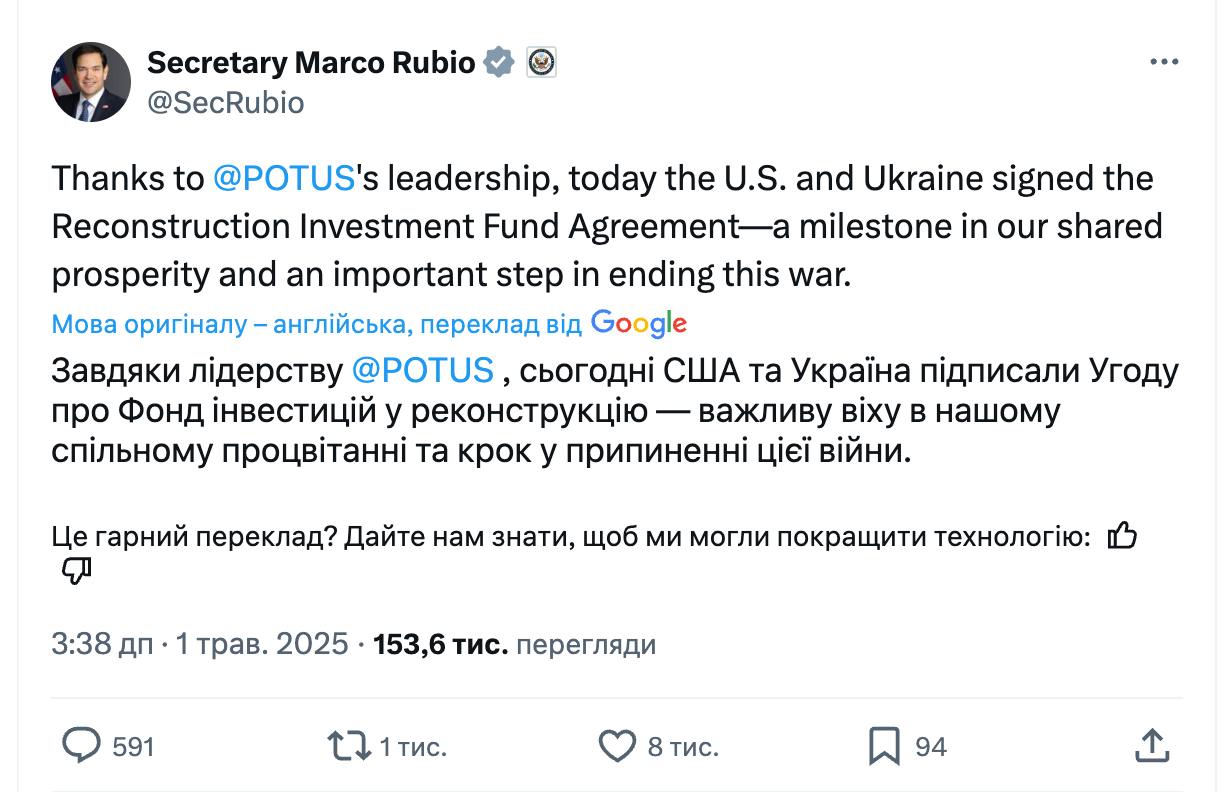The width and height of the screenshot is (1230, 792).
Task: Click the original-language translation notice link
Action: pos(316,324)
